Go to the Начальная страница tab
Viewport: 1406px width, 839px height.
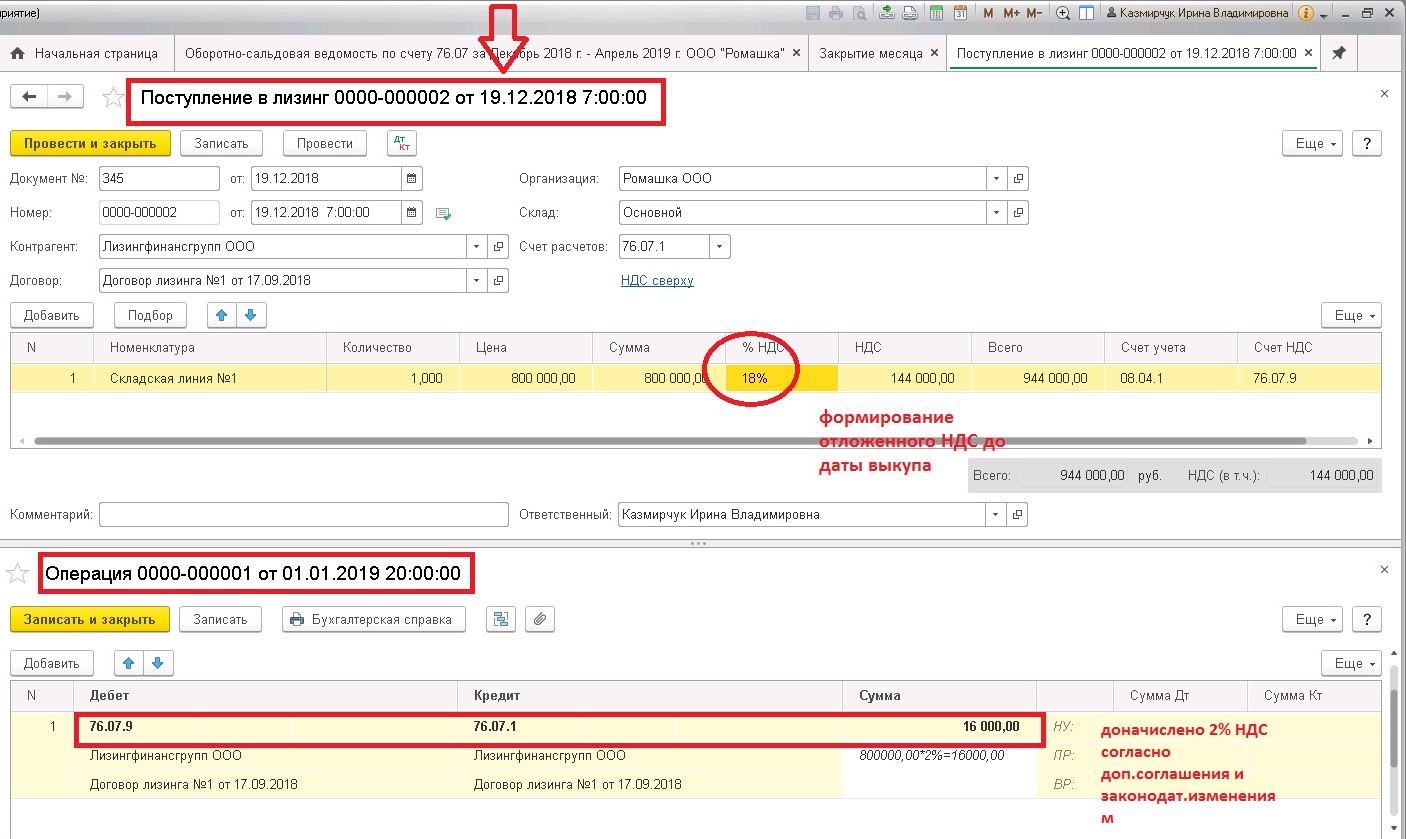87,53
